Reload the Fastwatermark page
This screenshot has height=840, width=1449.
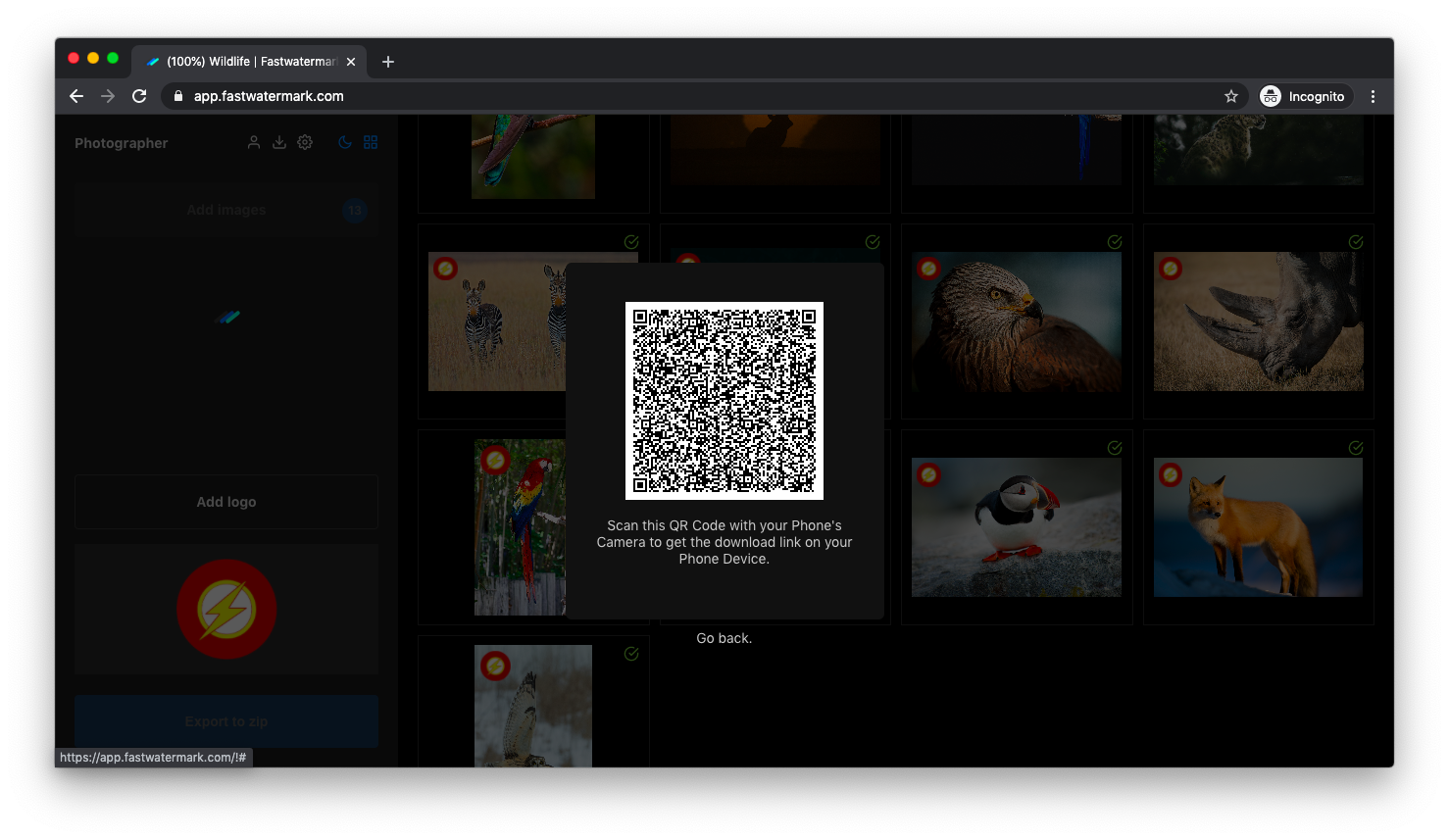139,96
